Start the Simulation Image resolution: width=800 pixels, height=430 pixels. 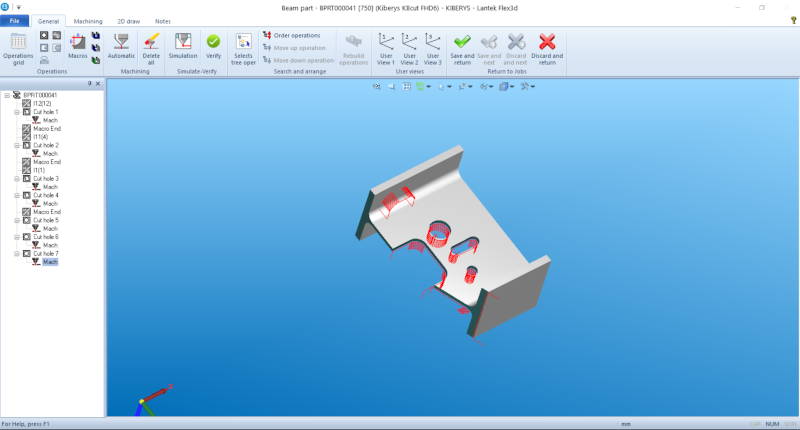[183, 46]
